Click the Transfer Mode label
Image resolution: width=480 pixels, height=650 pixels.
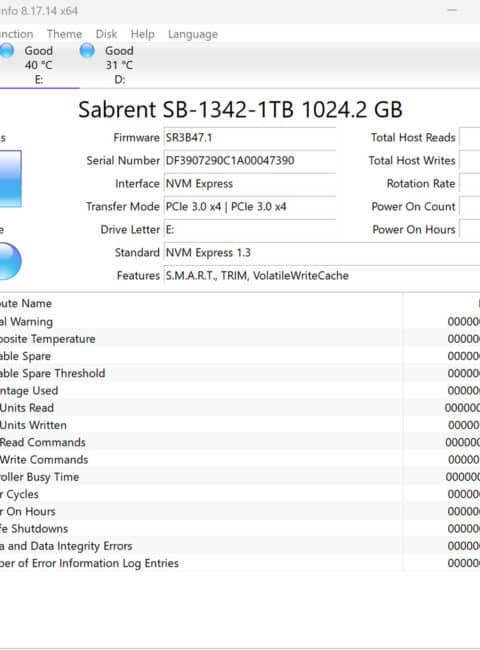pyautogui.click(x=123, y=206)
